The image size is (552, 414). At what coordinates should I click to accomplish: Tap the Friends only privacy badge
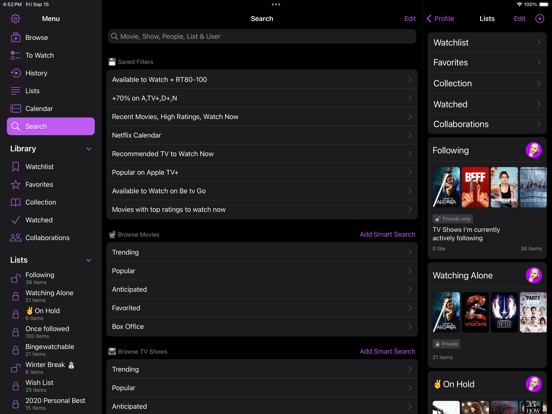[452, 219]
